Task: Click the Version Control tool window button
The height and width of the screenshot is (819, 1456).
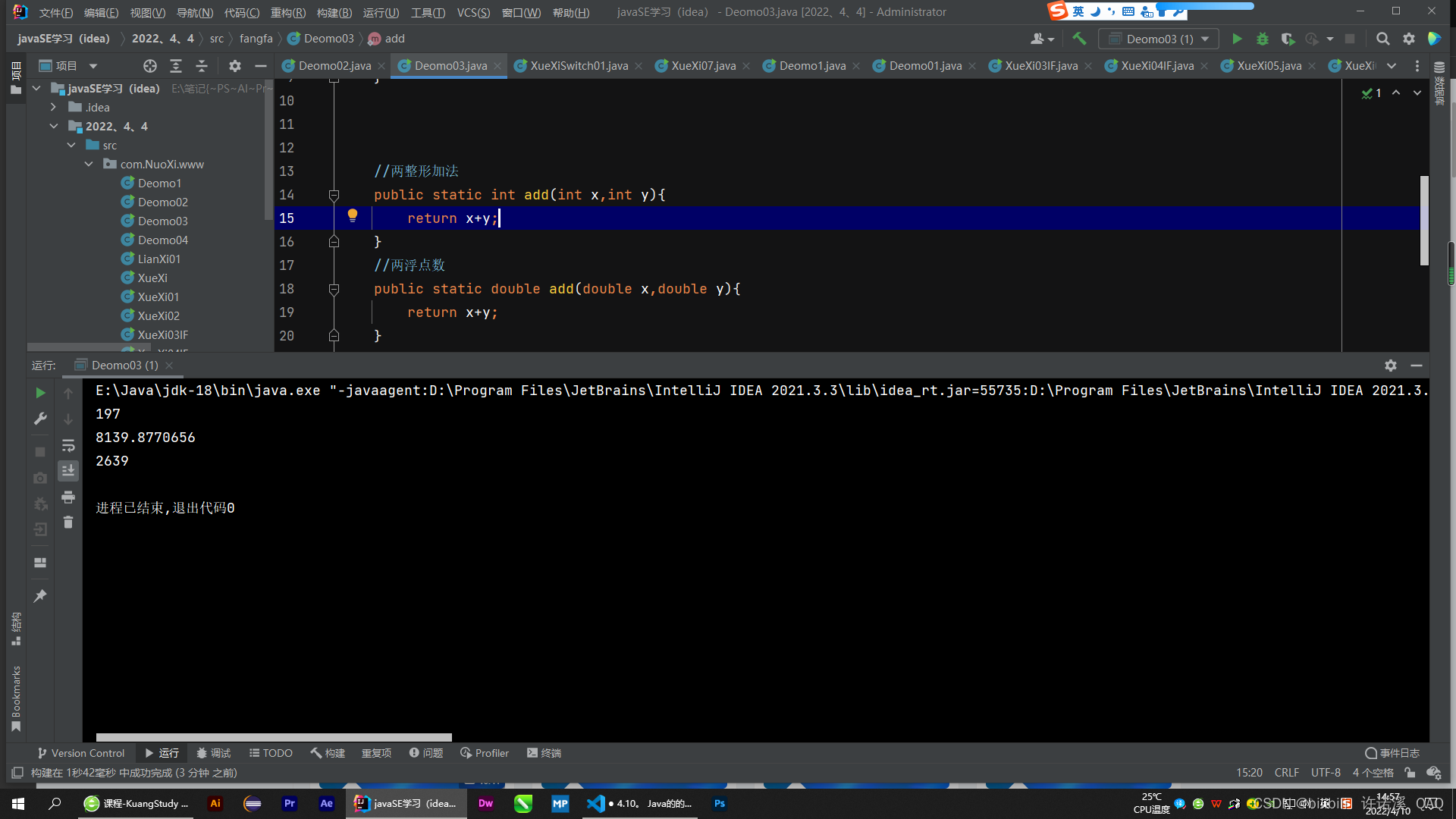Action: 80,753
